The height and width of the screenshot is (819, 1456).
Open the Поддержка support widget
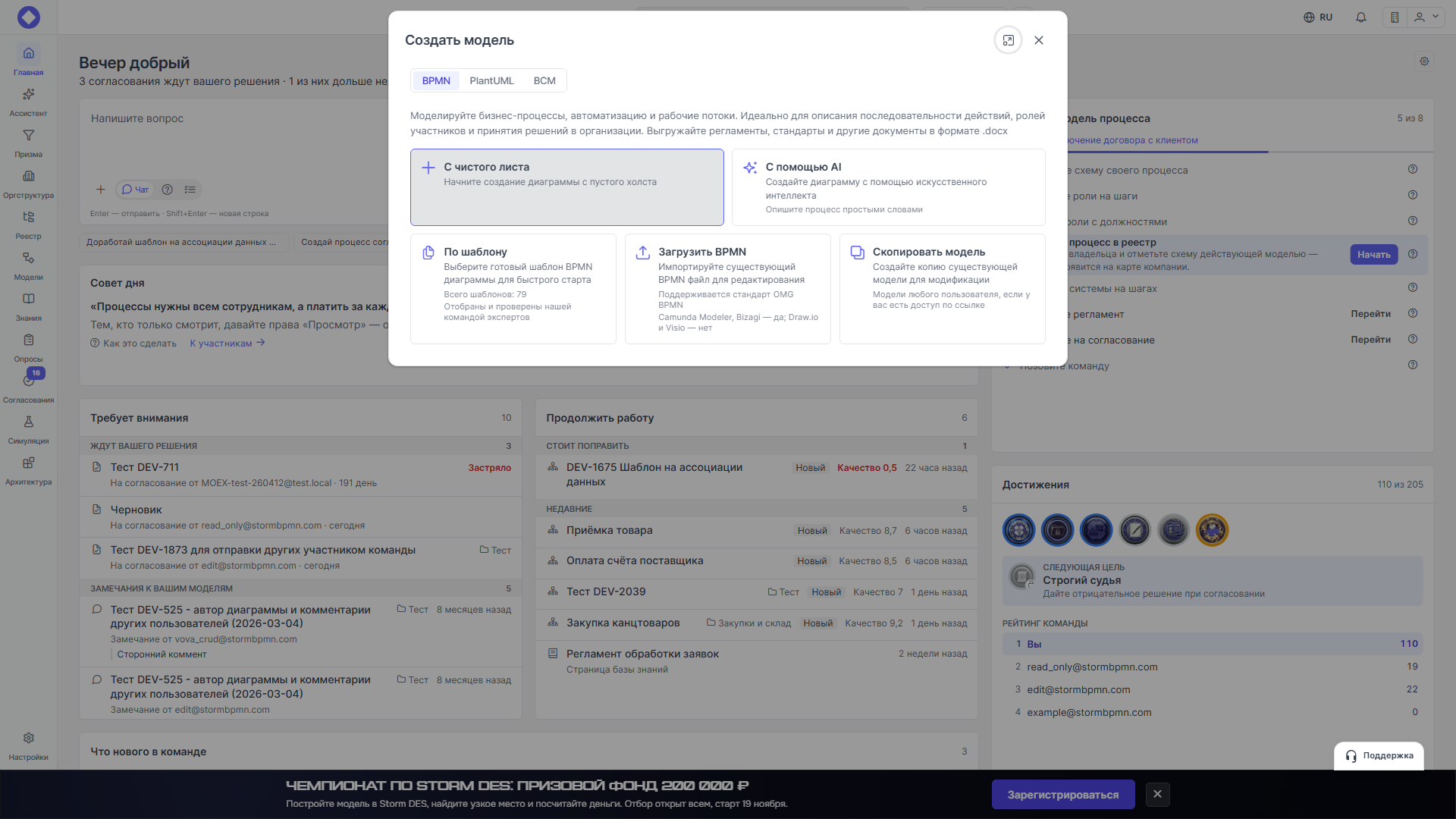point(1379,756)
